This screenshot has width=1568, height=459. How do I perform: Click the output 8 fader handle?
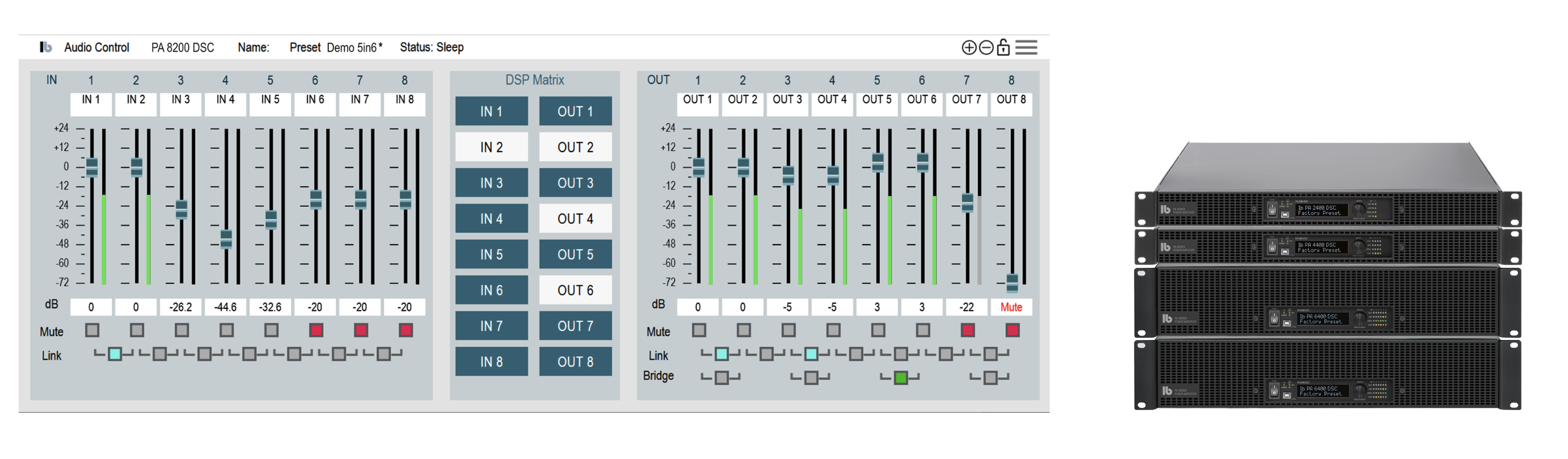coord(1012,283)
